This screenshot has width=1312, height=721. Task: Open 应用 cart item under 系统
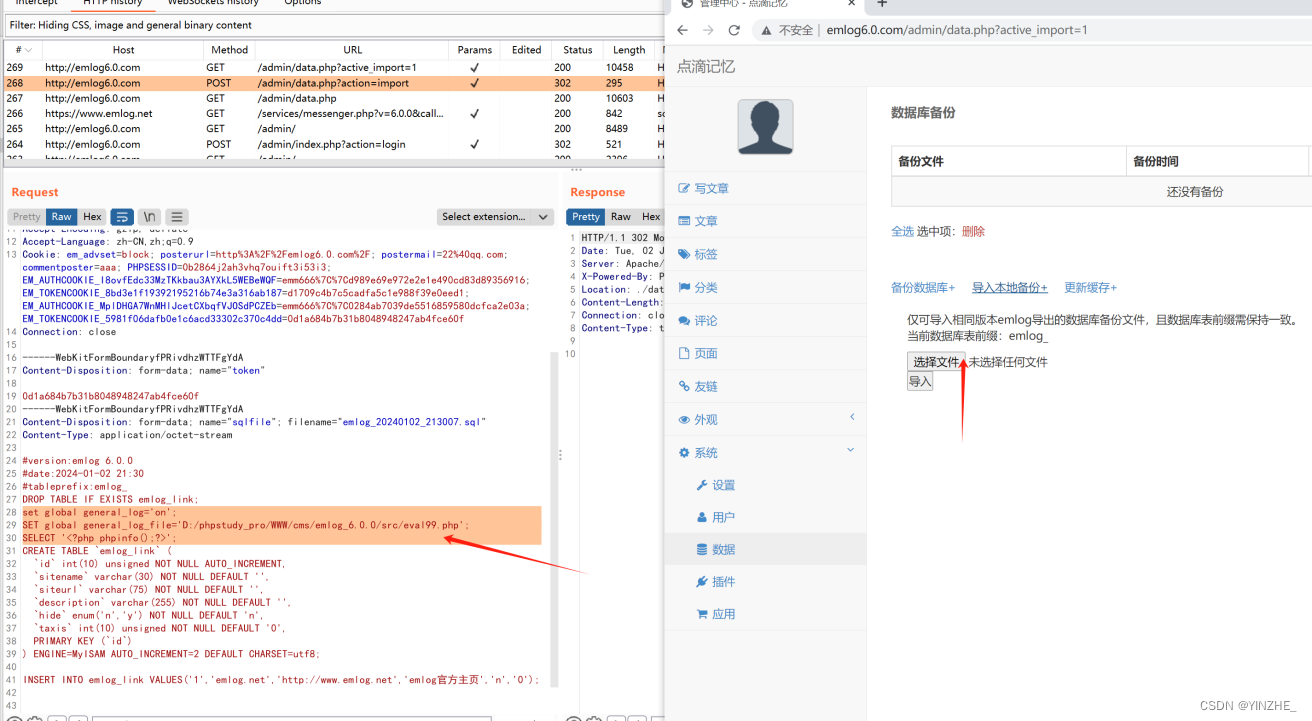point(716,614)
